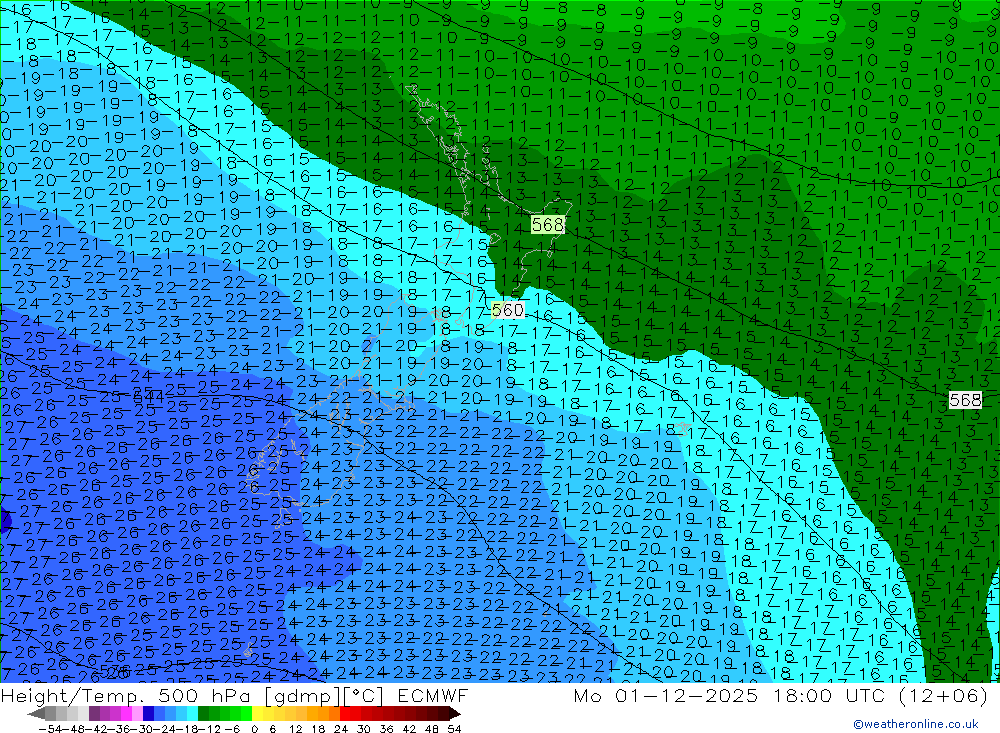Pick the dark blue legend swatch at -30
This screenshot has height=733, width=1000.
tap(148, 714)
